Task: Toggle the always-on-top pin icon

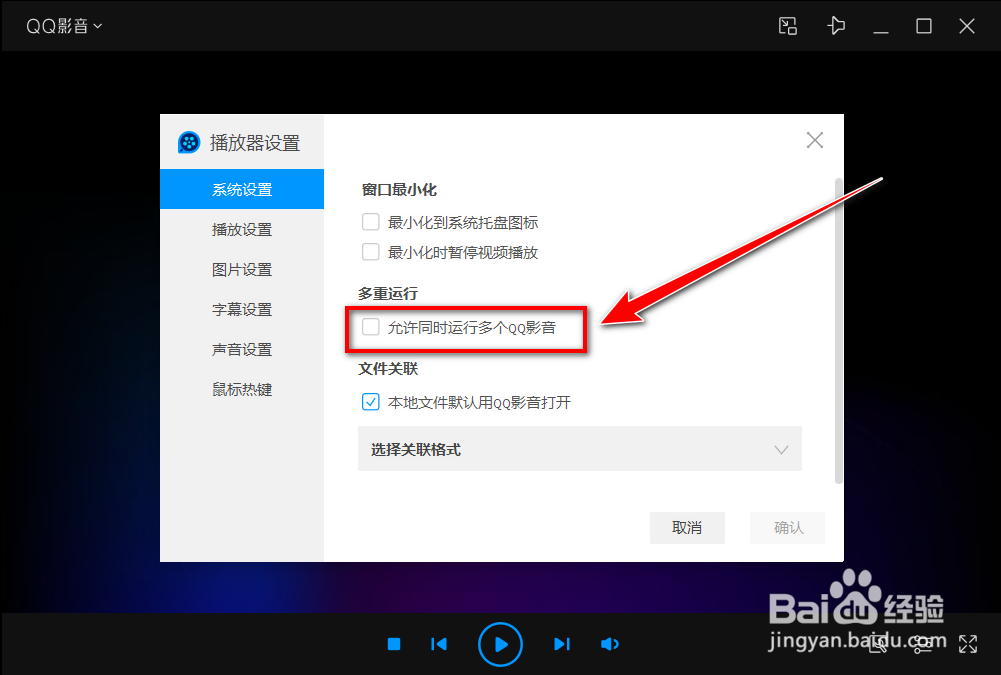Action: coord(836,26)
